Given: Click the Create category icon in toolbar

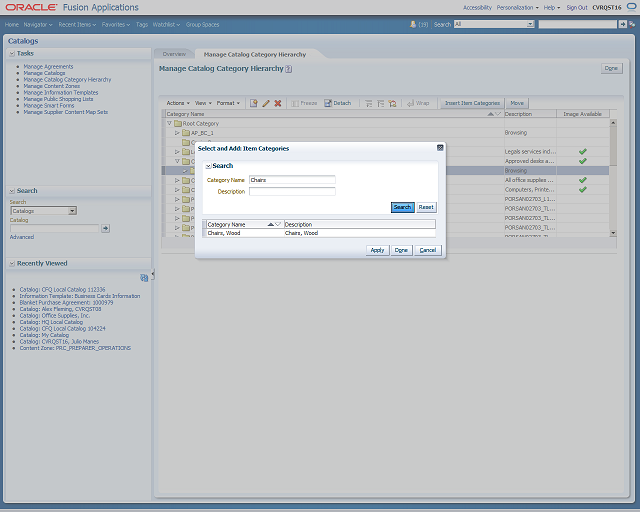Looking at the screenshot, I should pos(253,103).
